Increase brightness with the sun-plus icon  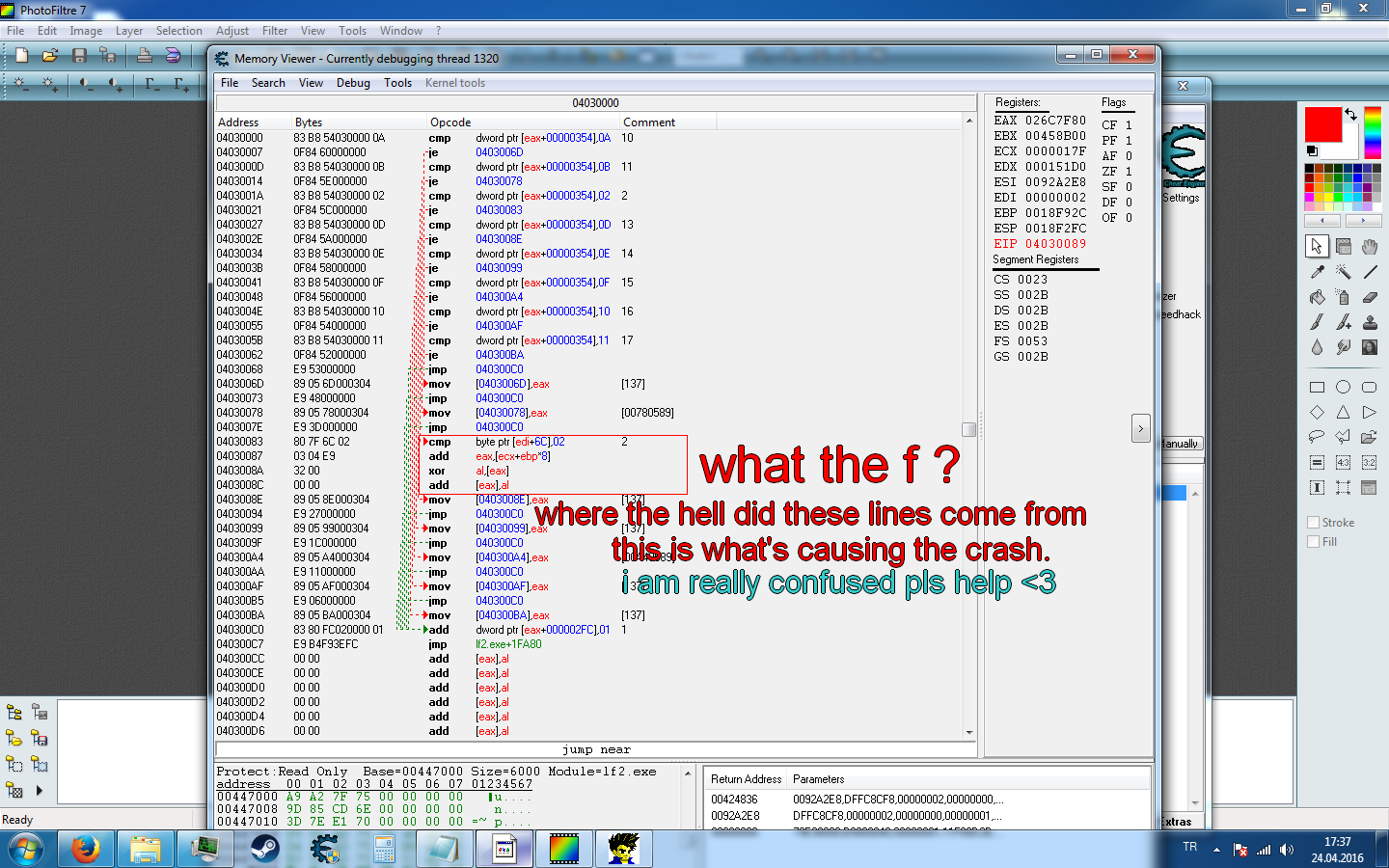click(x=50, y=85)
